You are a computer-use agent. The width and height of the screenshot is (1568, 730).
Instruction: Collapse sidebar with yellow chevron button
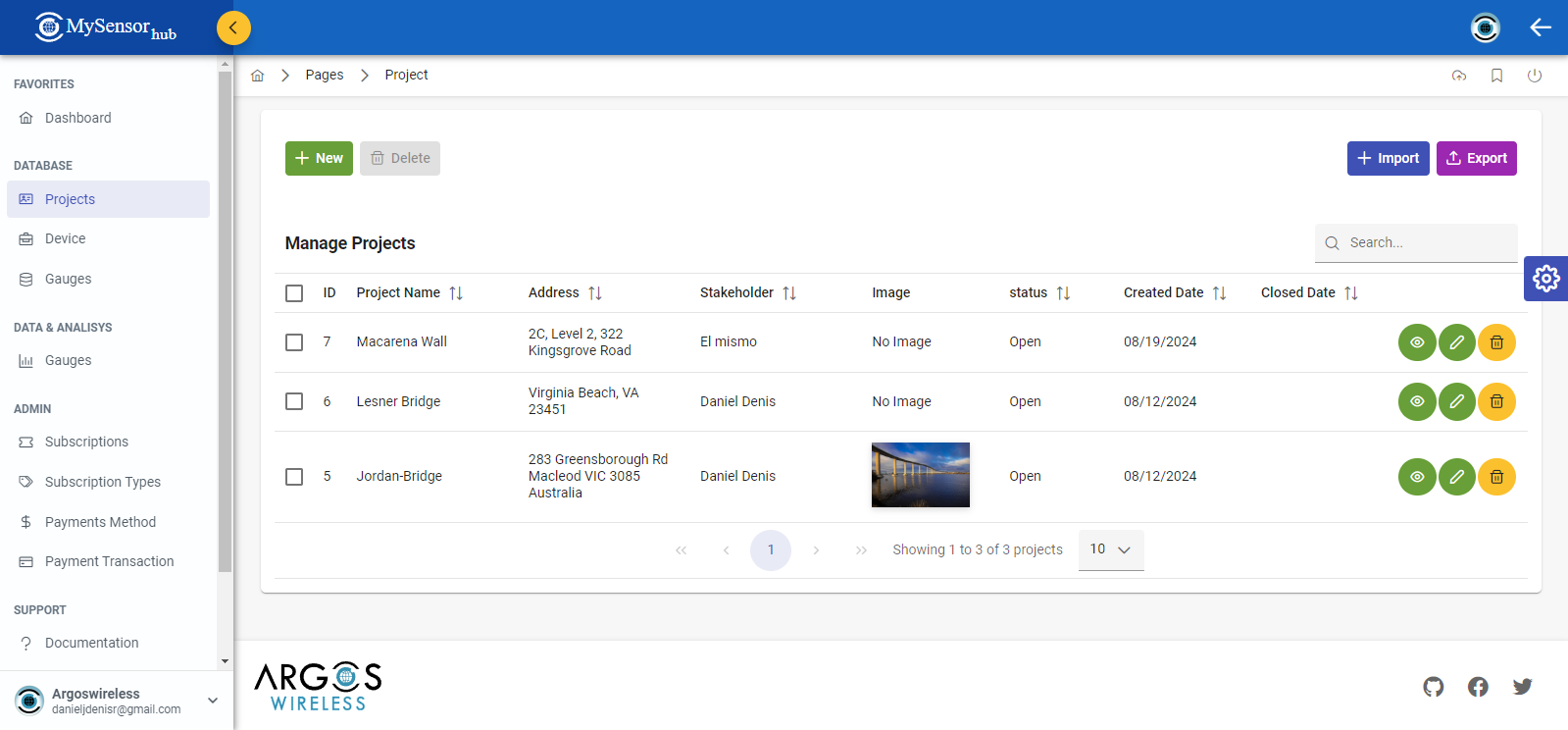click(x=233, y=27)
